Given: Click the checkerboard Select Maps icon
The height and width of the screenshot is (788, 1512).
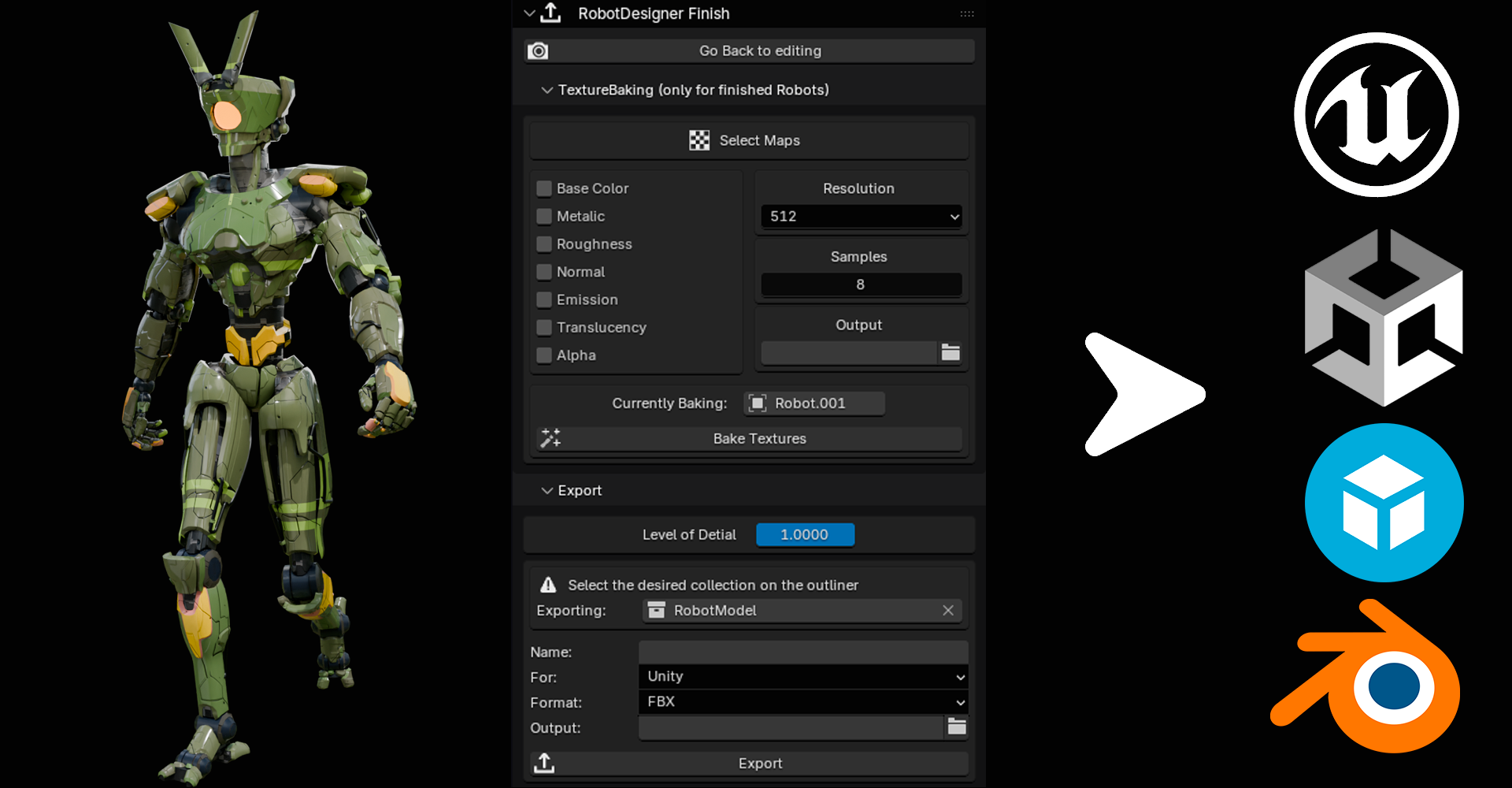Looking at the screenshot, I should 699,140.
